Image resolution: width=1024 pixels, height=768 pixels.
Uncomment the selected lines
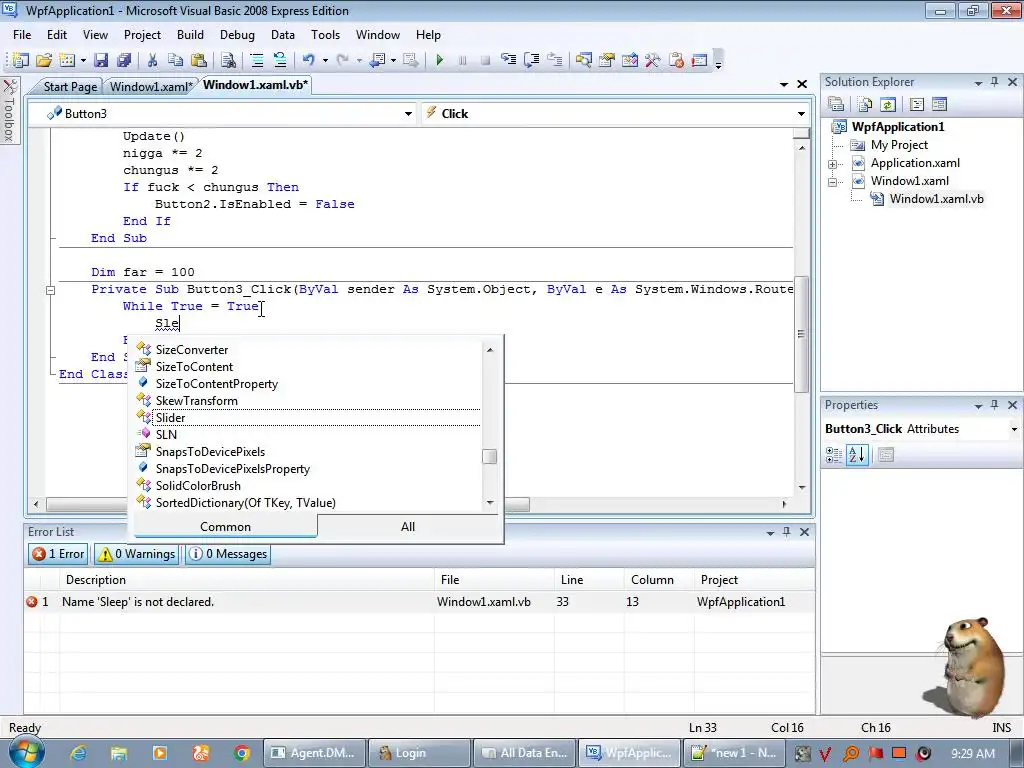coord(280,60)
